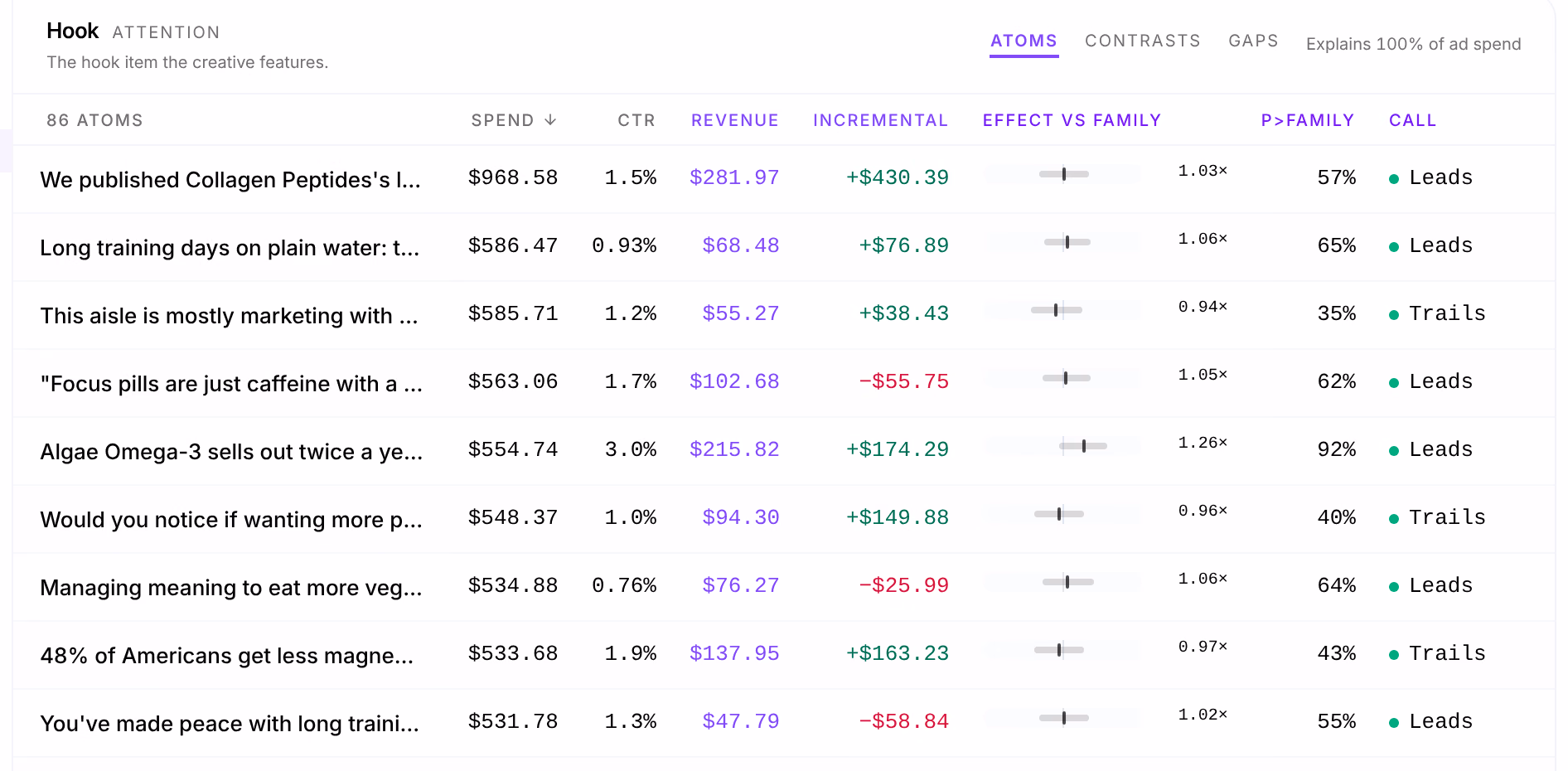Click the 1.06× effect value in $586.47 row

tap(1203, 239)
